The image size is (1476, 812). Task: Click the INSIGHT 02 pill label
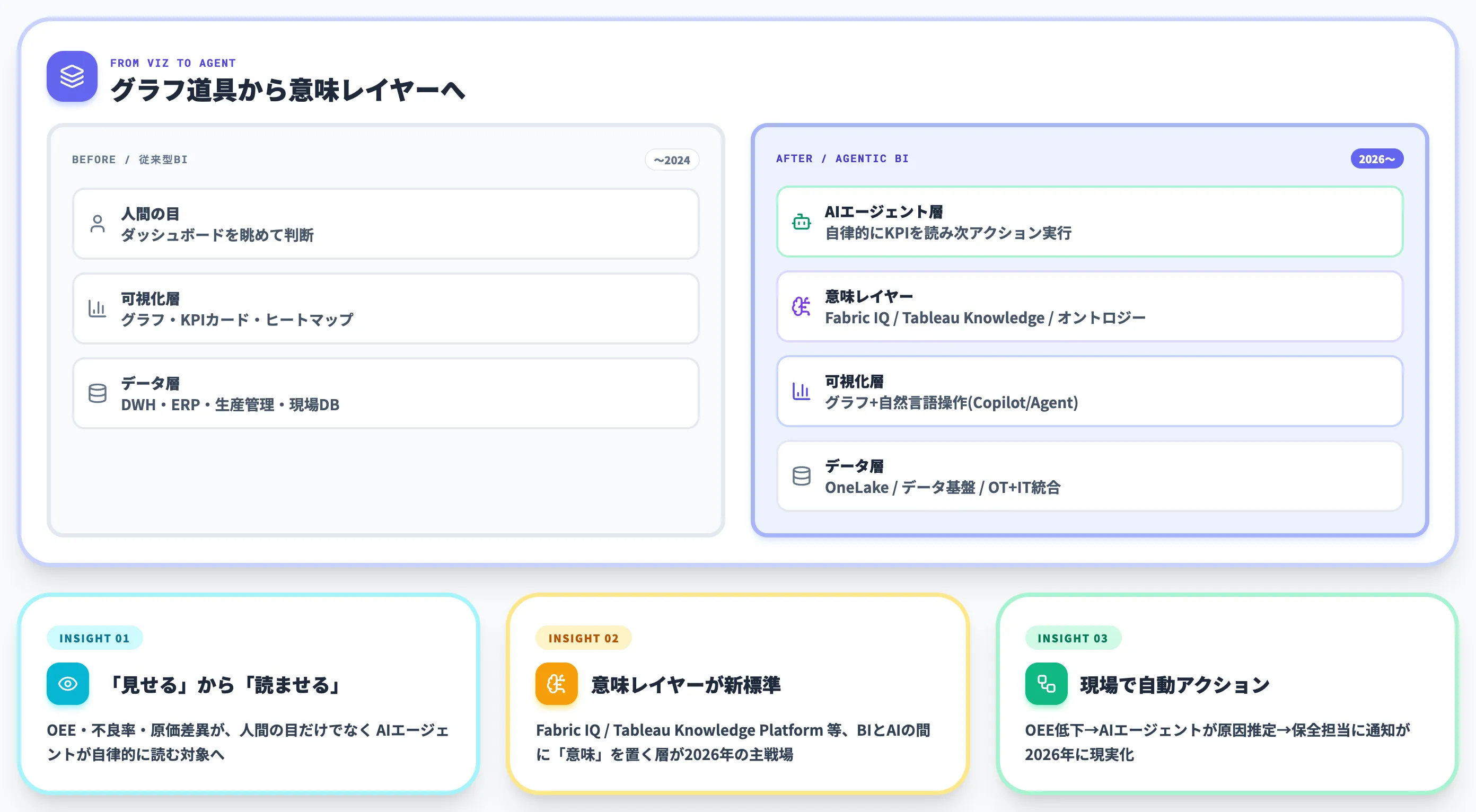[583, 638]
